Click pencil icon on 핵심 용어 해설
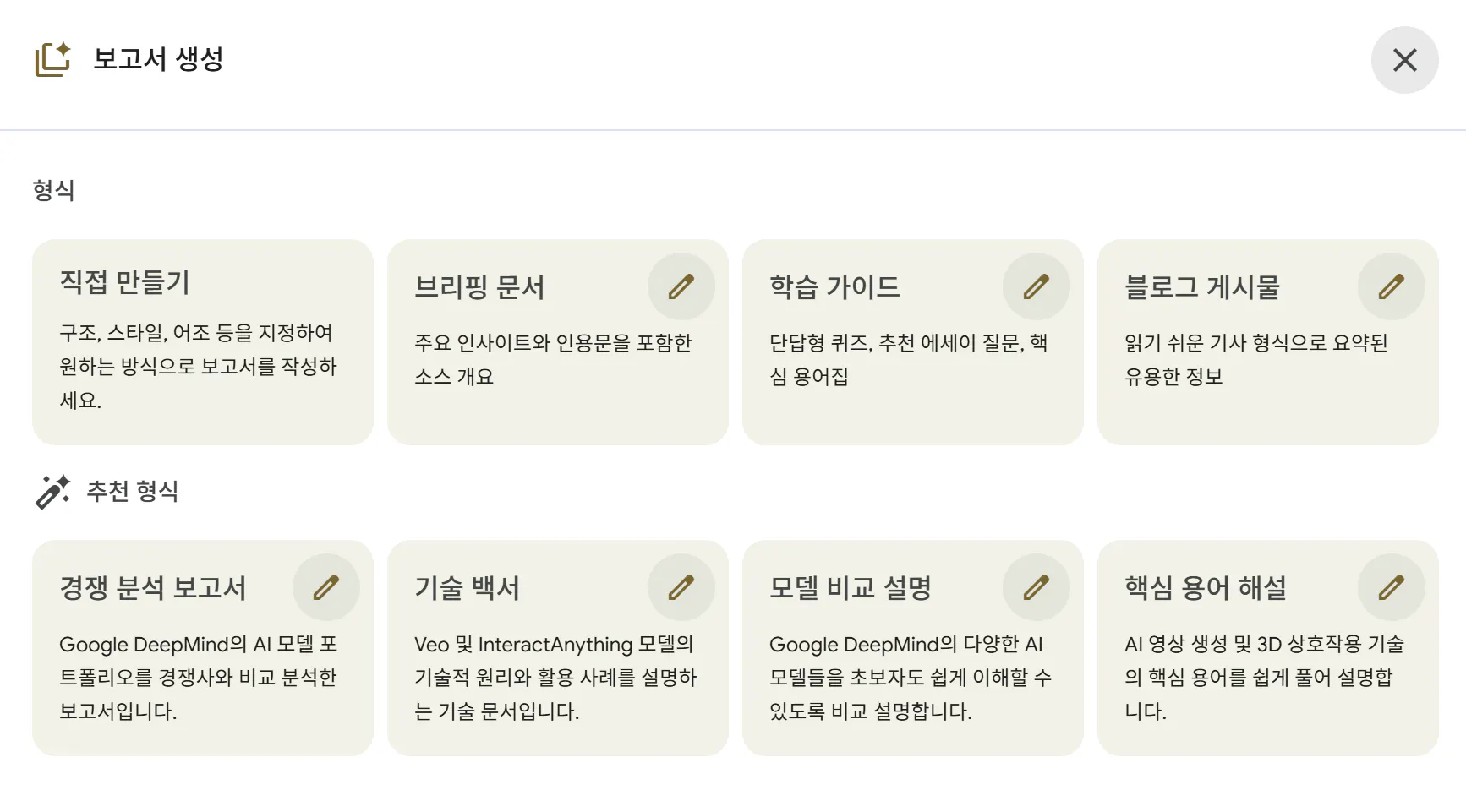 (x=1391, y=587)
